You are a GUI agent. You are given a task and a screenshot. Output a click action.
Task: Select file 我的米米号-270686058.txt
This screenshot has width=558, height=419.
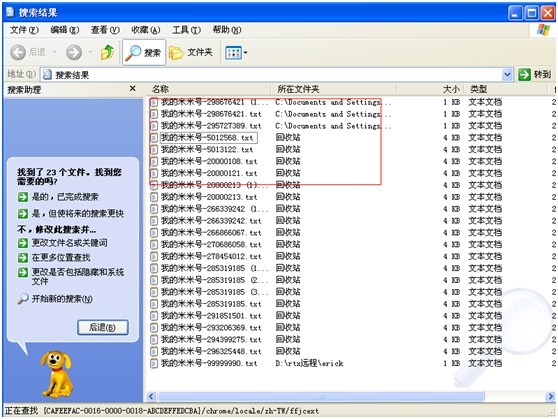211,245
